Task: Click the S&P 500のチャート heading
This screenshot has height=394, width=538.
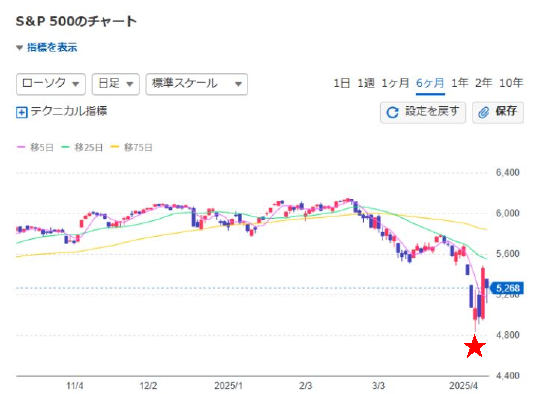Action: pyautogui.click(x=76, y=21)
